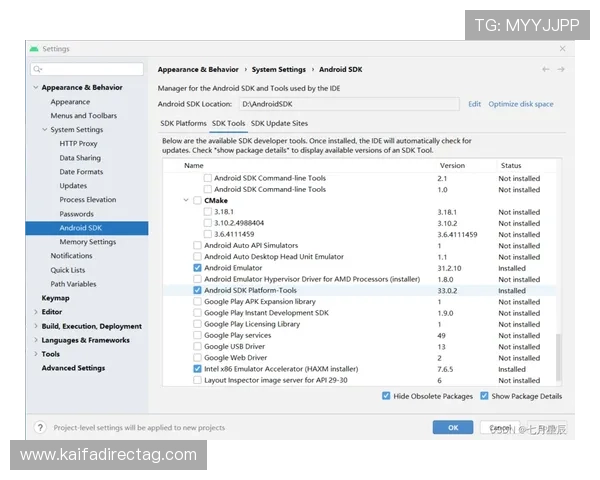The image size is (600, 480).
Task: Click the Android SDK Location field
Action: pos(348,104)
